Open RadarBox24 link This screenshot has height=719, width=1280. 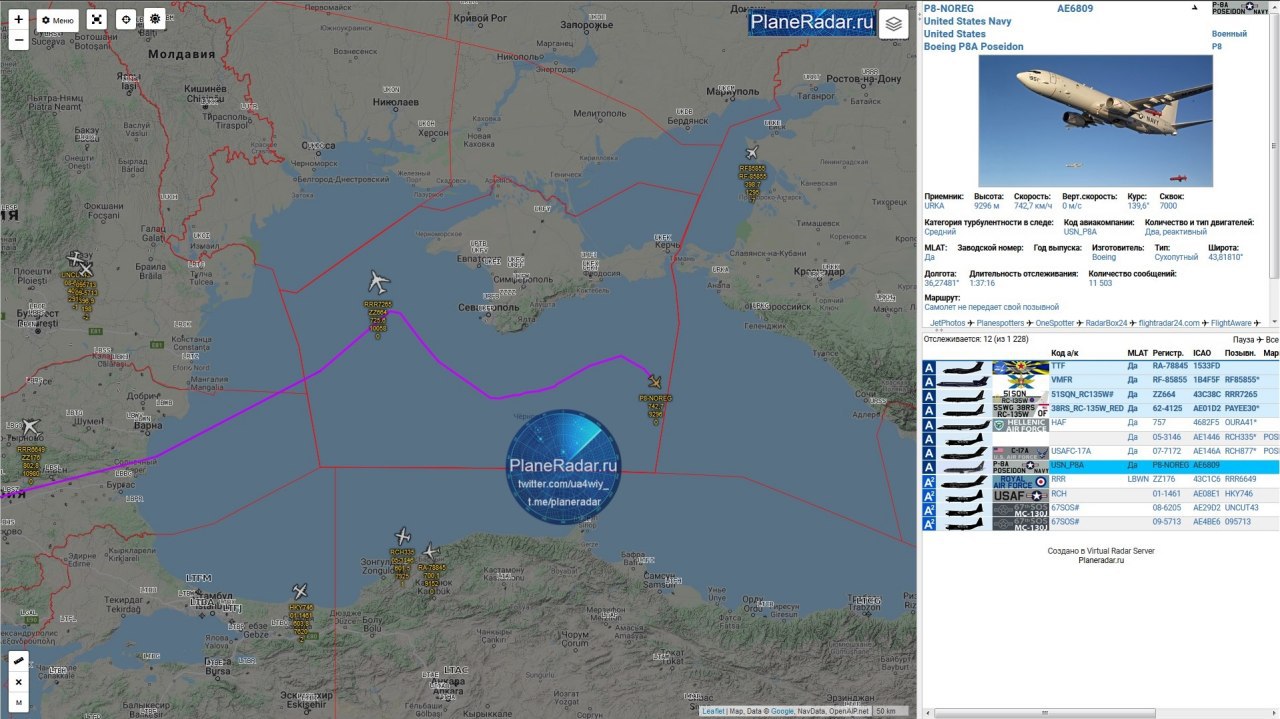tap(1107, 323)
